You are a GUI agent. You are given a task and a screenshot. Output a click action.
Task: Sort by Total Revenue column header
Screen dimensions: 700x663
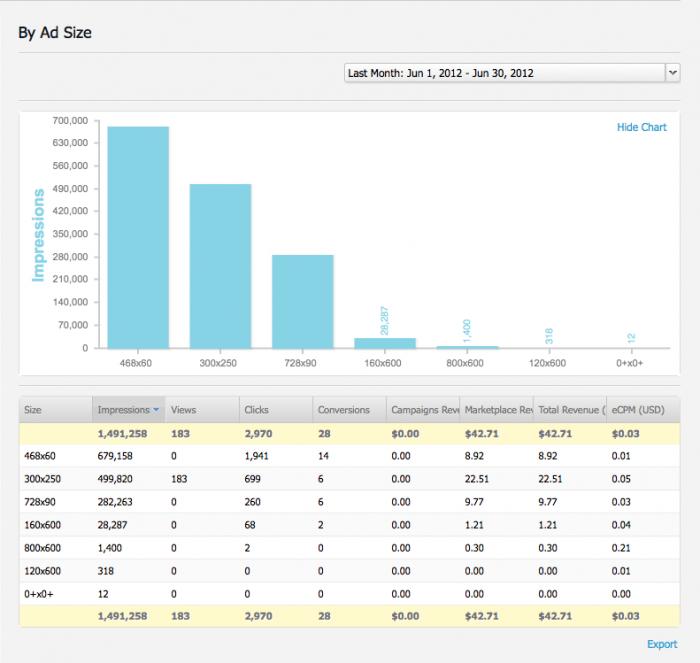[x=568, y=409]
